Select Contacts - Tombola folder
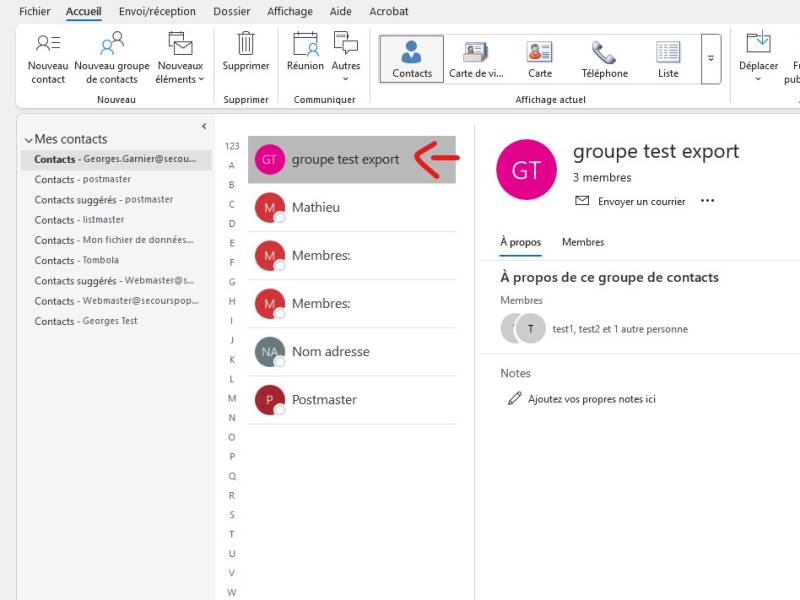 point(116,260)
